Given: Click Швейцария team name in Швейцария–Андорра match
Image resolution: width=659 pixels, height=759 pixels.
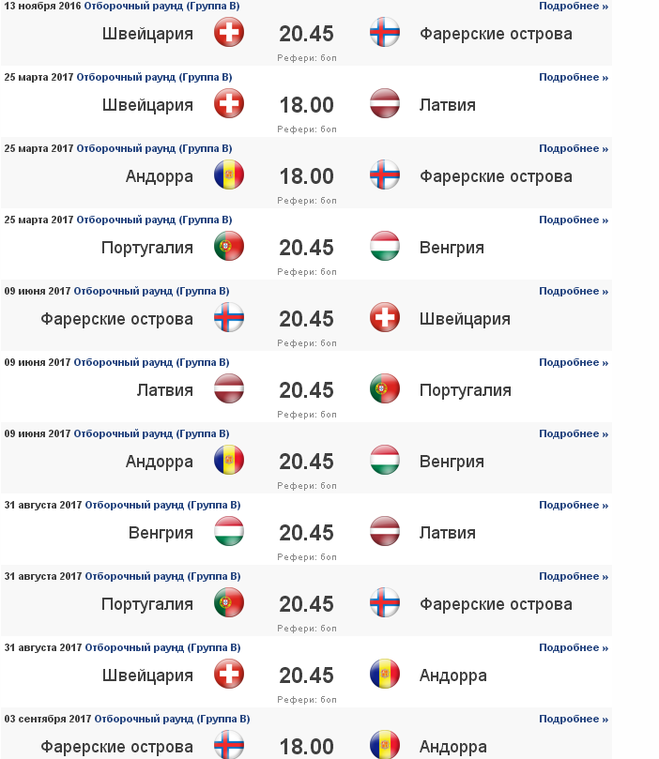Looking at the screenshot, I should tap(147, 675).
